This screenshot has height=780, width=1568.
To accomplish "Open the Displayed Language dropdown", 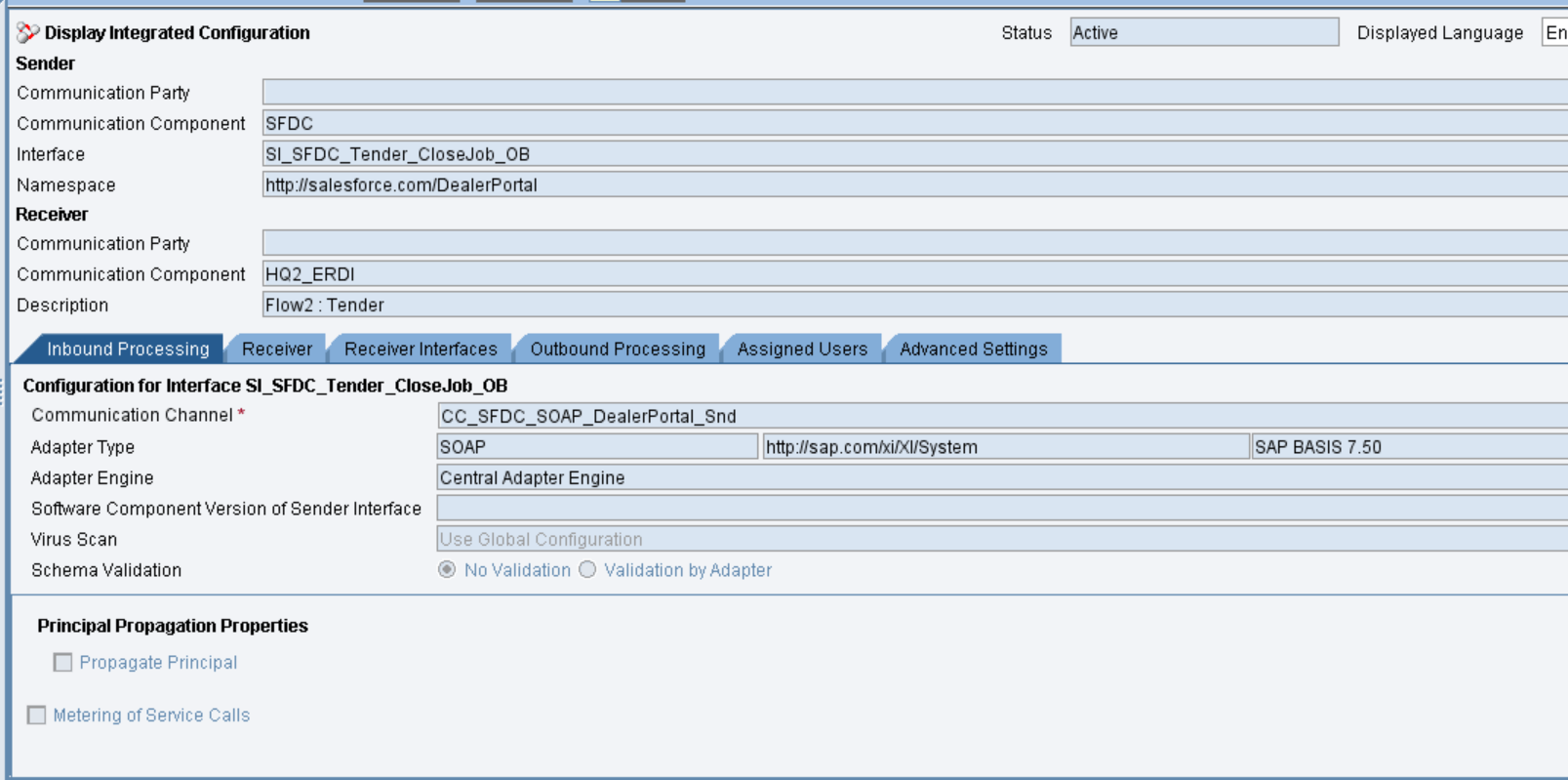I will (x=1554, y=33).
